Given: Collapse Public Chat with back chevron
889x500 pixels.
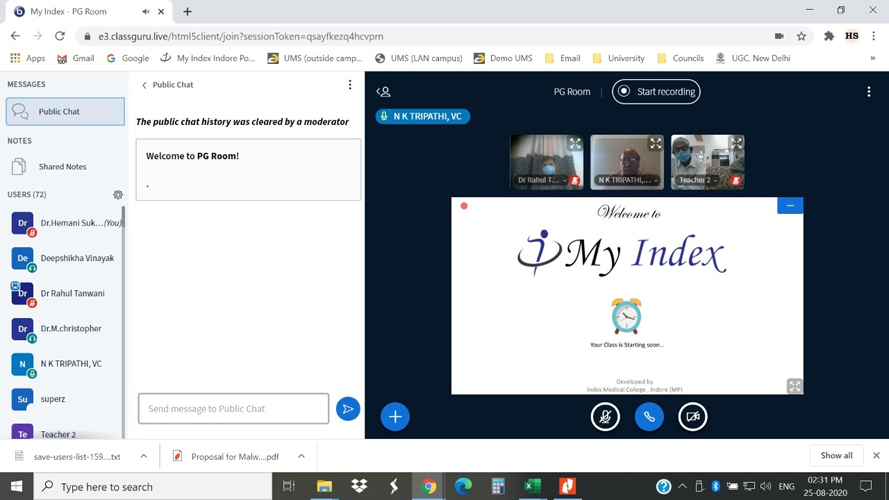Looking at the screenshot, I should [144, 85].
